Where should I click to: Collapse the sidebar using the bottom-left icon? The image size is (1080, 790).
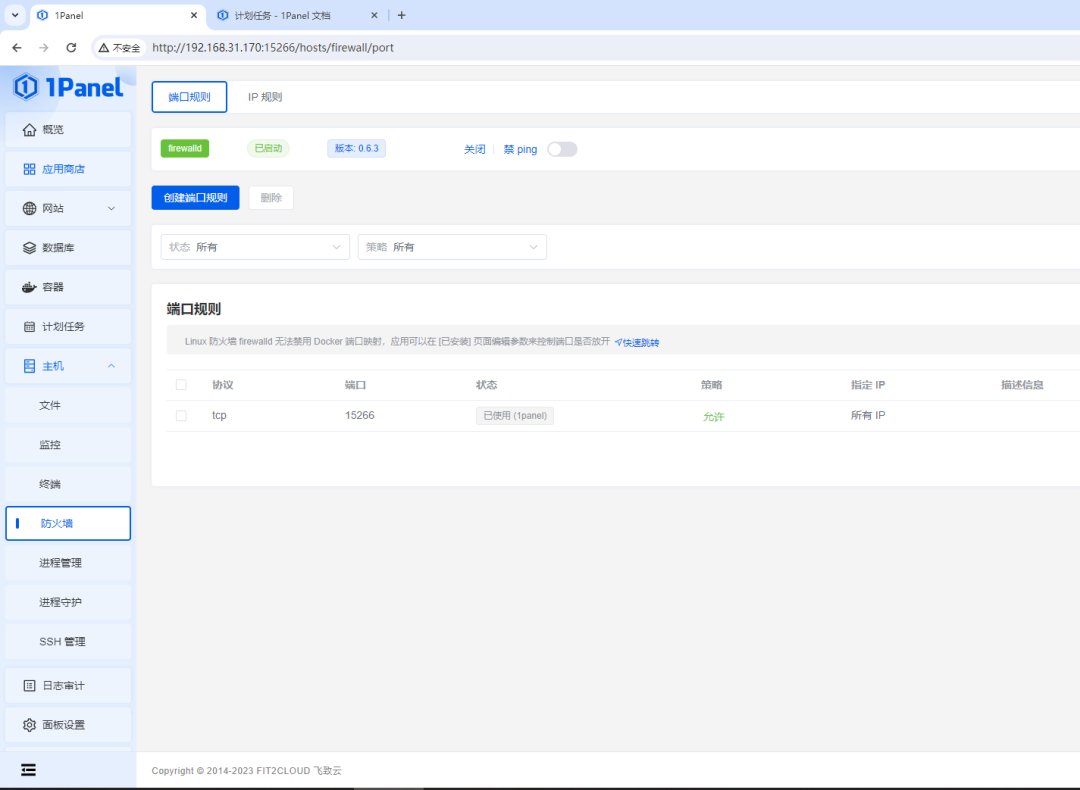pos(28,770)
